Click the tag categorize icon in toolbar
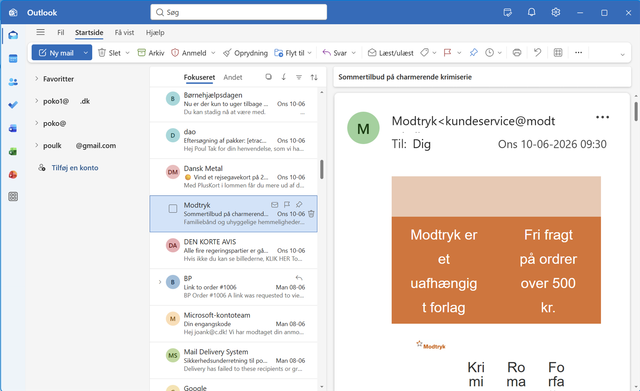 (x=424, y=53)
